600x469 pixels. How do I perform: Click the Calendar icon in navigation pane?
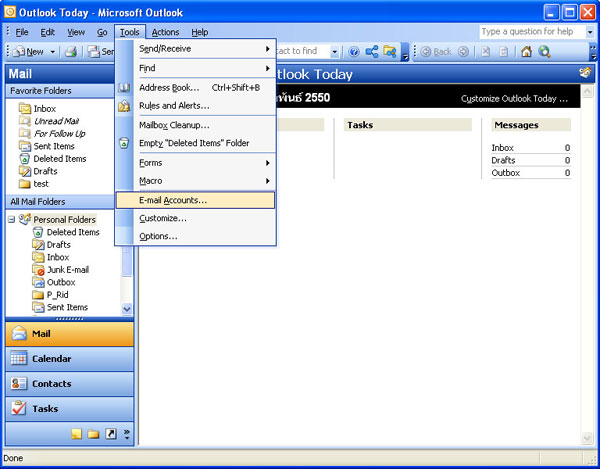[x=19, y=358]
